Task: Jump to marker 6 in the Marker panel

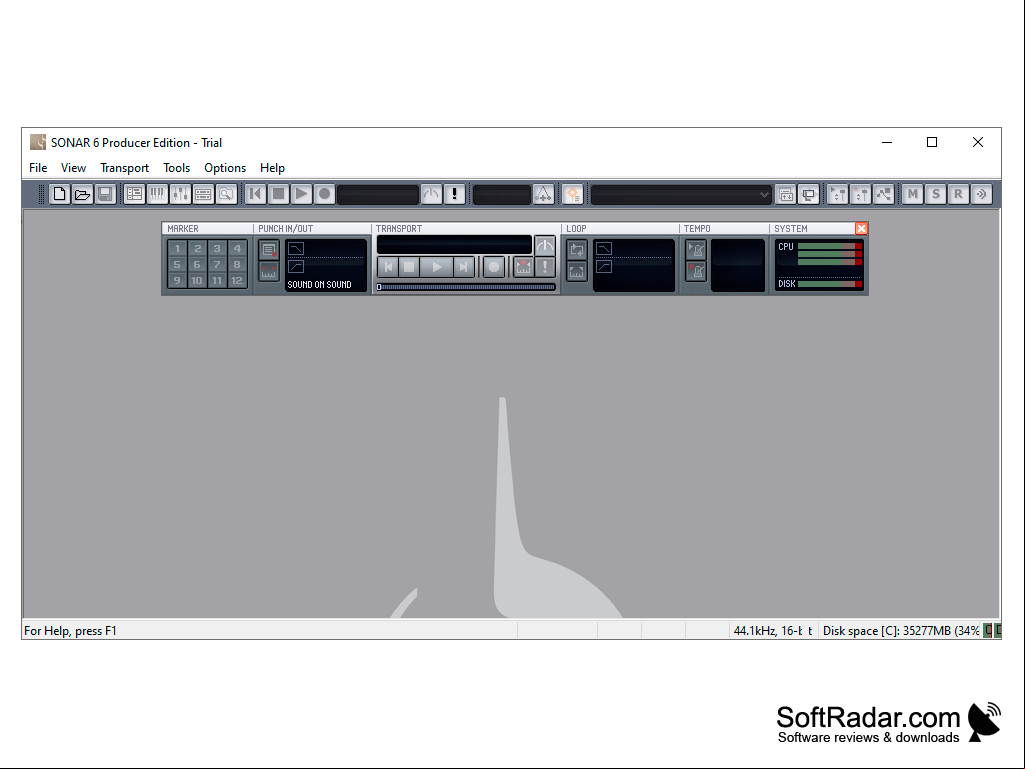Action: (197, 265)
